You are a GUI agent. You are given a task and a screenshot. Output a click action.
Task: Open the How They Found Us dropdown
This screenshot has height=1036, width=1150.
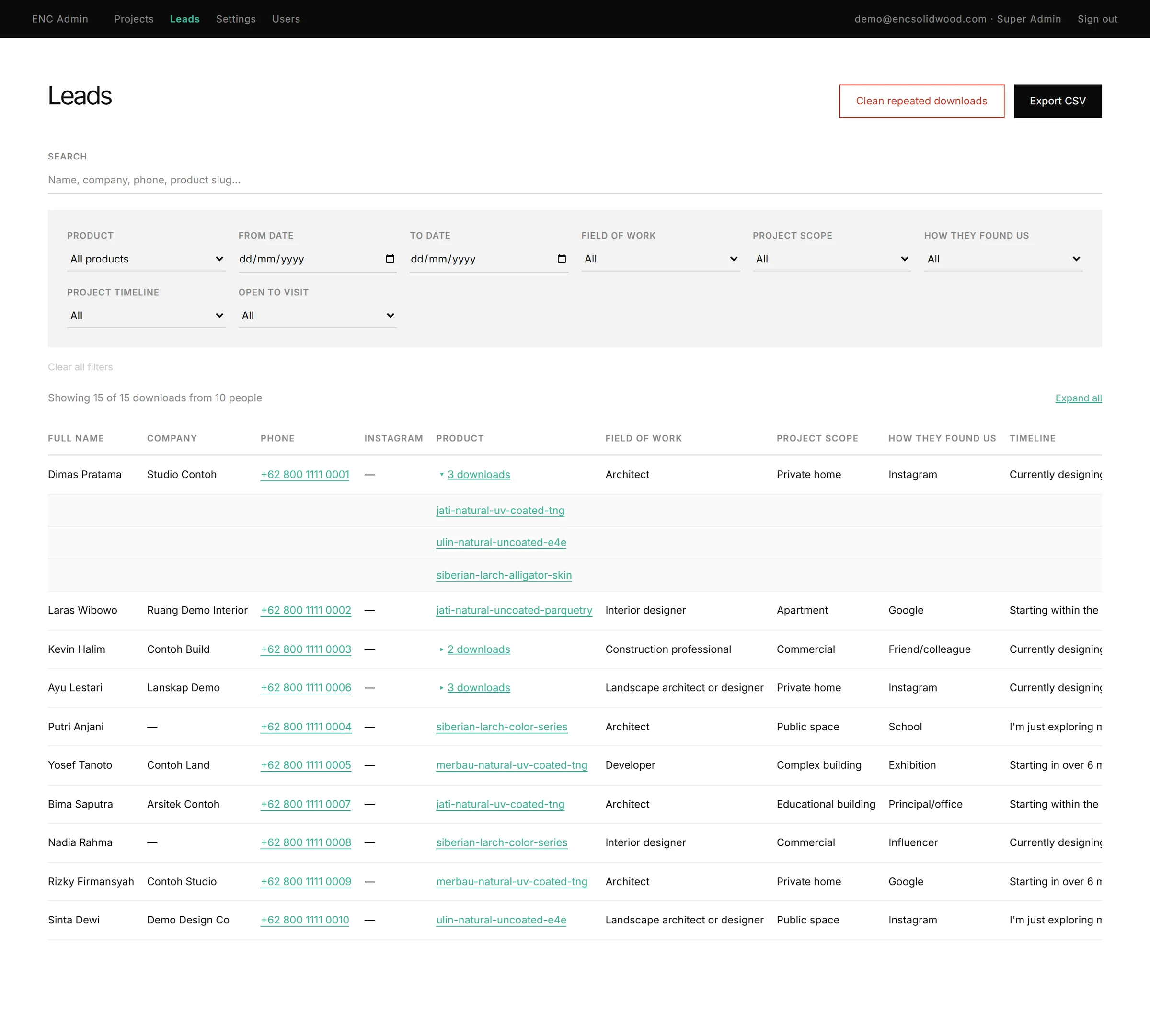click(1003, 259)
